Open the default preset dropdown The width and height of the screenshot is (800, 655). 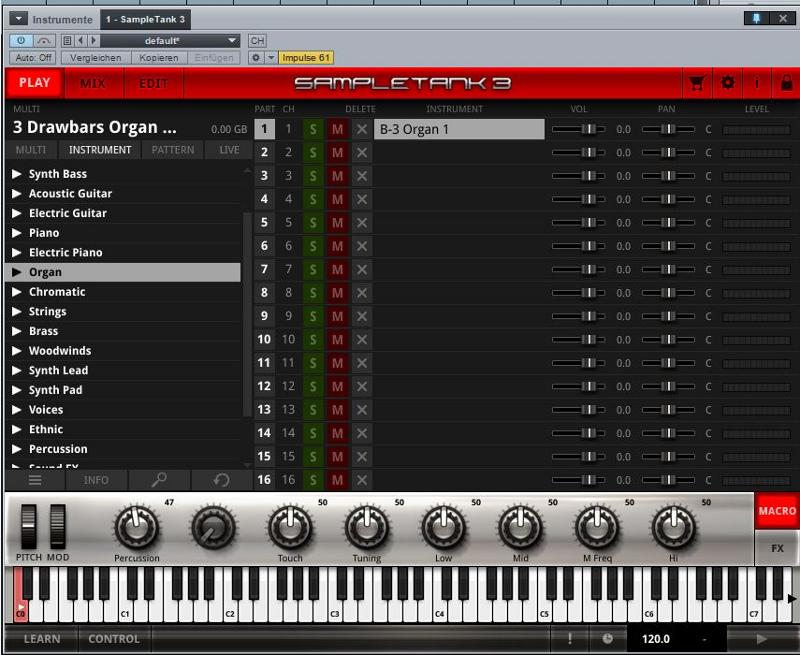pos(170,41)
